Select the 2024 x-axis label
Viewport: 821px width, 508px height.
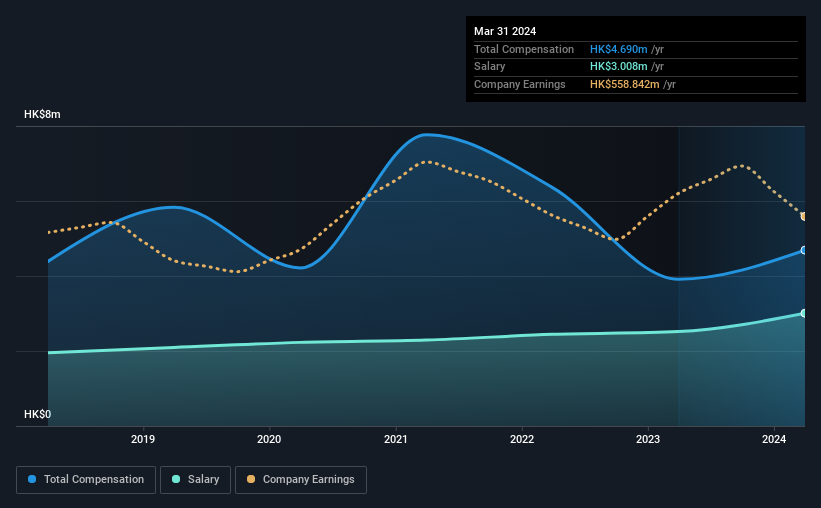774,439
